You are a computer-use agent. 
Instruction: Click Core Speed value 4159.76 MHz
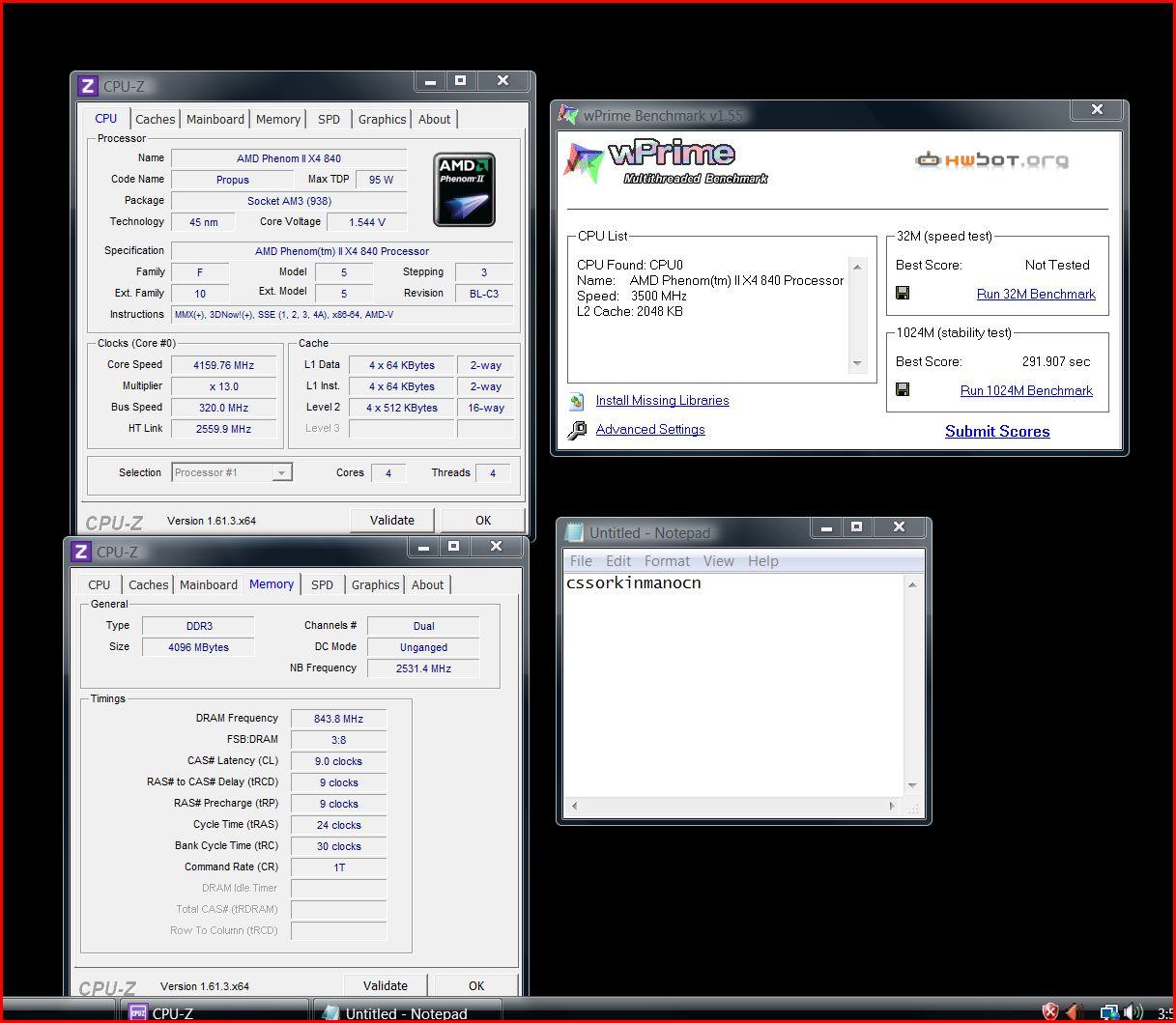(223, 365)
